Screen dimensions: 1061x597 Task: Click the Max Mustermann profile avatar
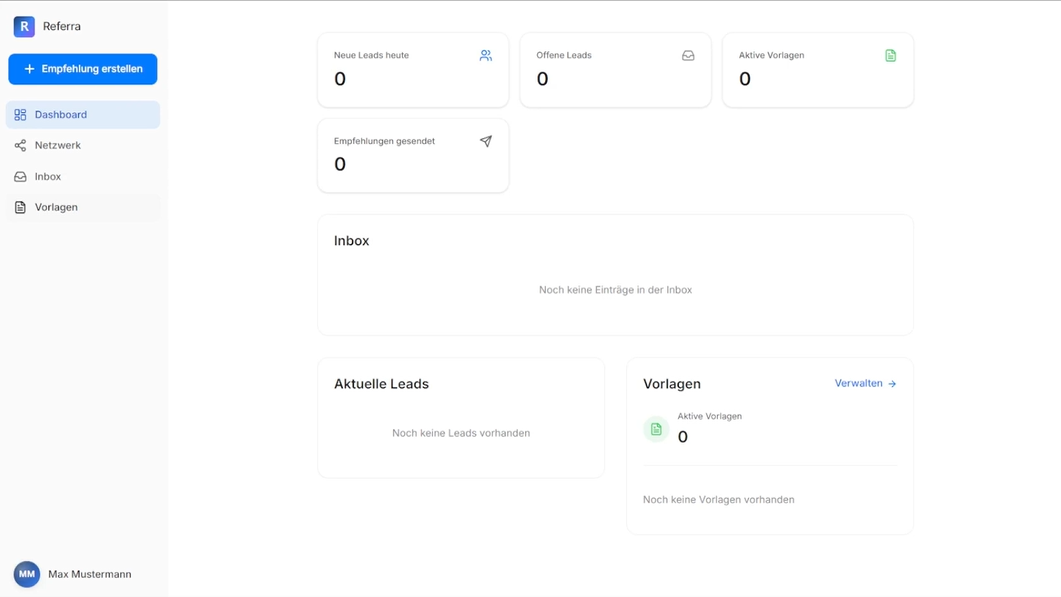27,574
